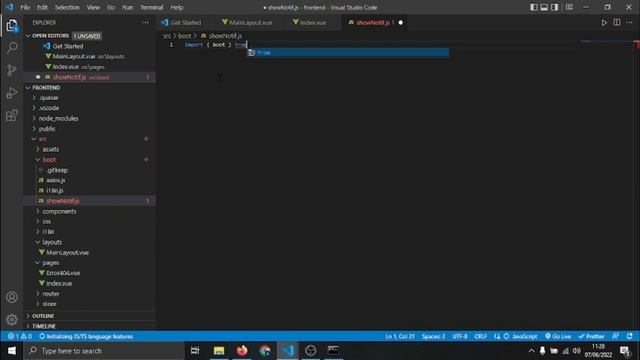Image resolution: width=640 pixels, height=360 pixels.
Task: Open the Terminal menu
Action: [151, 7]
